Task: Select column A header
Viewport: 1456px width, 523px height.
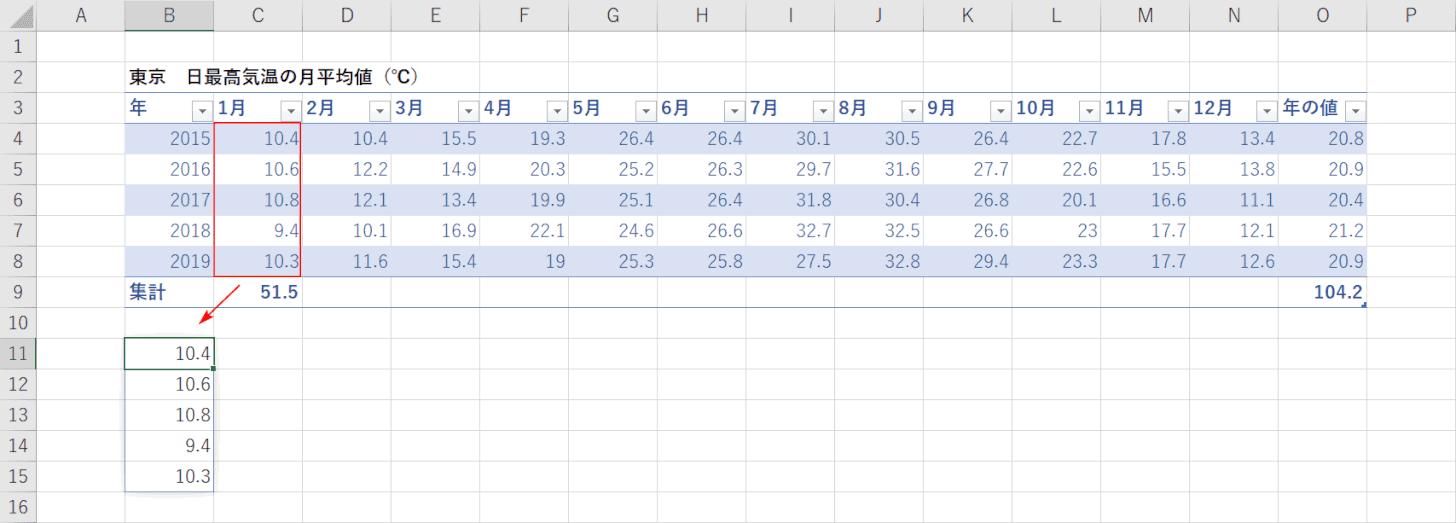Action: pos(81,15)
